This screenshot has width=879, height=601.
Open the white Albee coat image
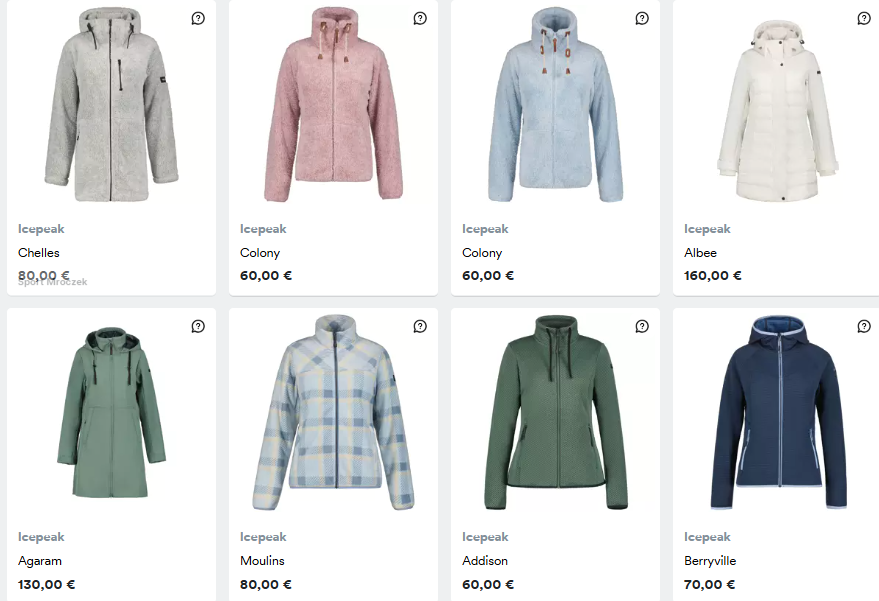(777, 105)
